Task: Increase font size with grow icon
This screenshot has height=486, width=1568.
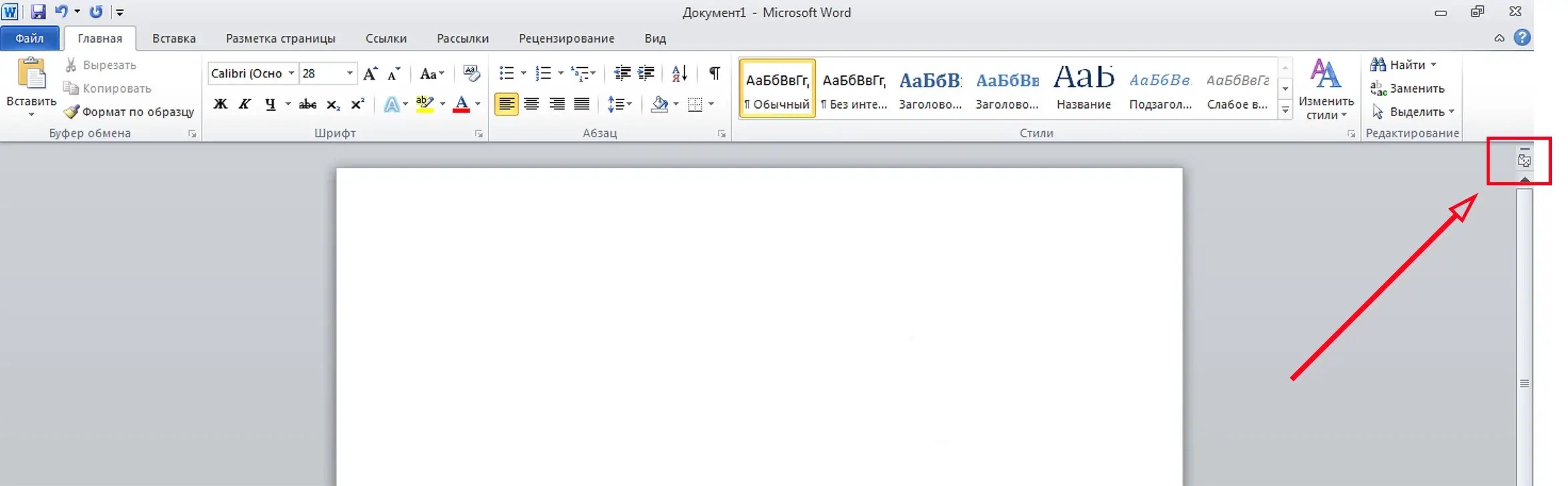Action: tap(370, 73)
